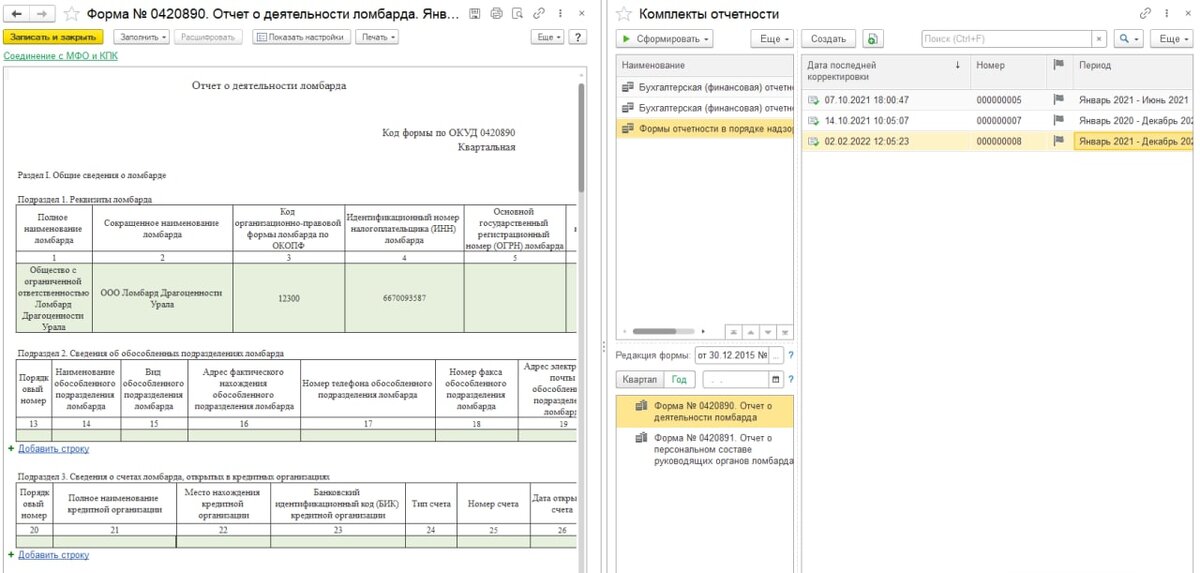Copy link icon in the pawnshop form title bar
The width and height of the screenshot is (1200, 573).
(540, 14)
